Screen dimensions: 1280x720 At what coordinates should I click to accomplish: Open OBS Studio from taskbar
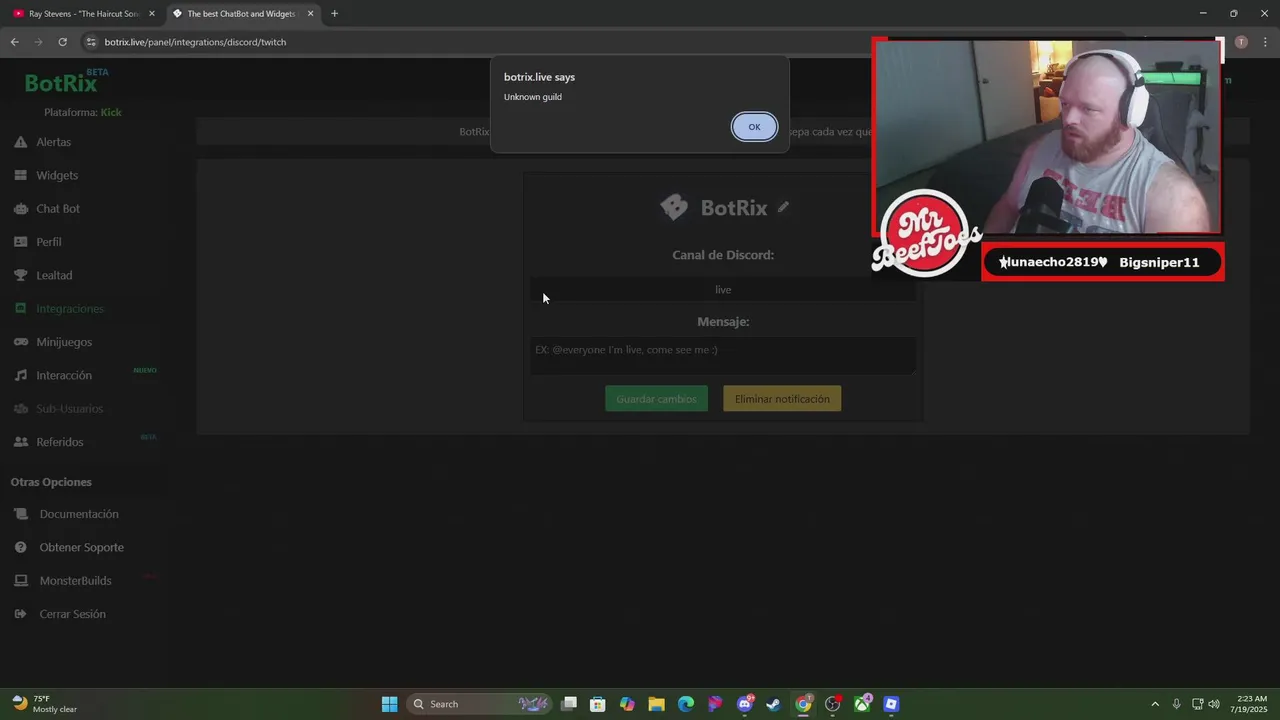coord(832,704)
